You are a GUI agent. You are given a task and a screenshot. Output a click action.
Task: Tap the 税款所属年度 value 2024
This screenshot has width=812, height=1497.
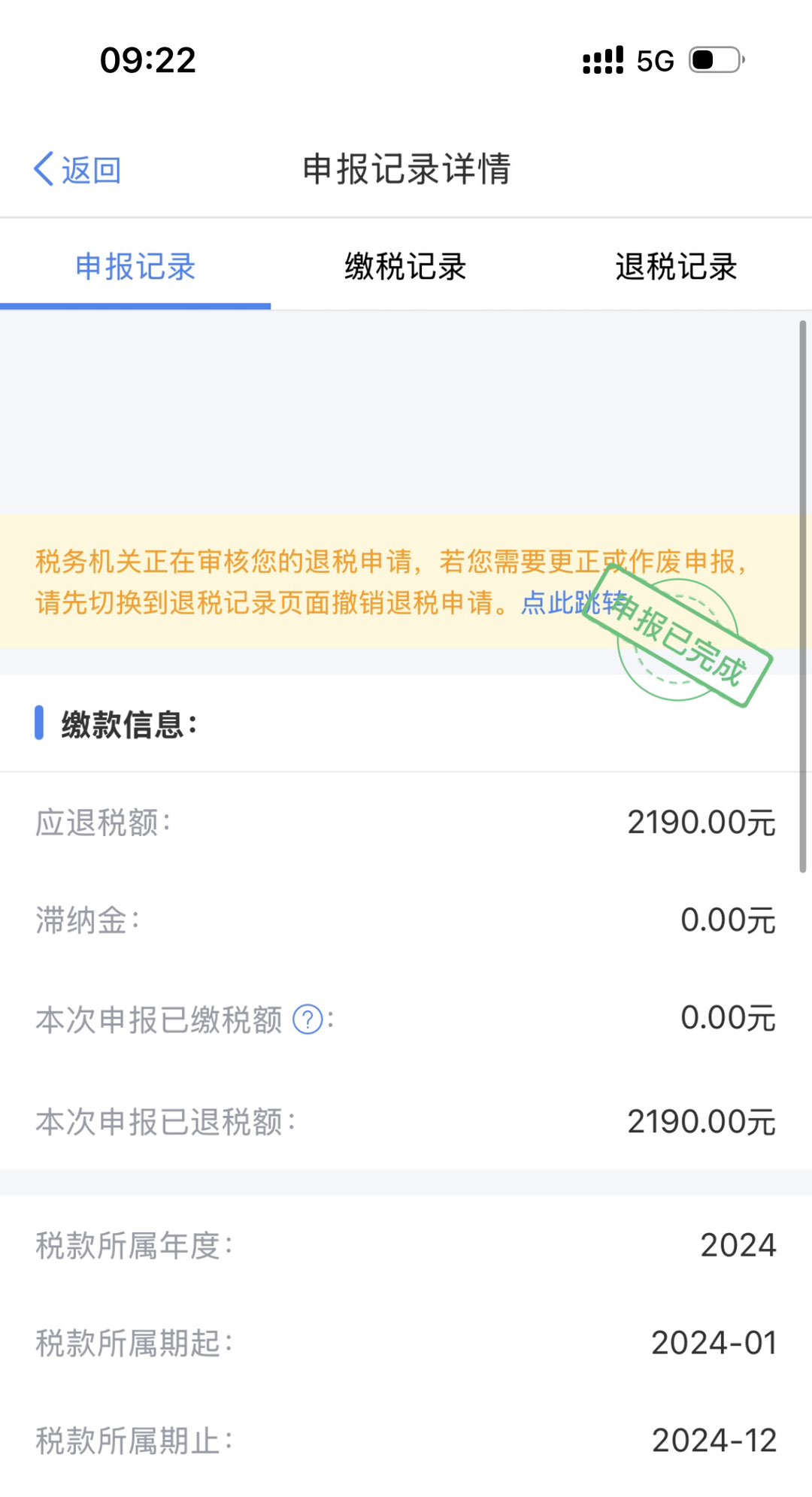point(738,1245)
